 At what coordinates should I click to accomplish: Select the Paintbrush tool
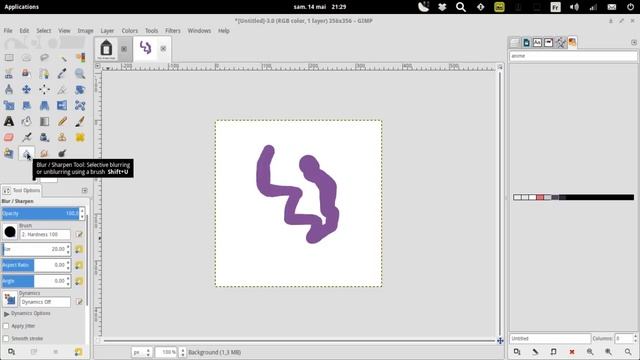pos(80,122)
